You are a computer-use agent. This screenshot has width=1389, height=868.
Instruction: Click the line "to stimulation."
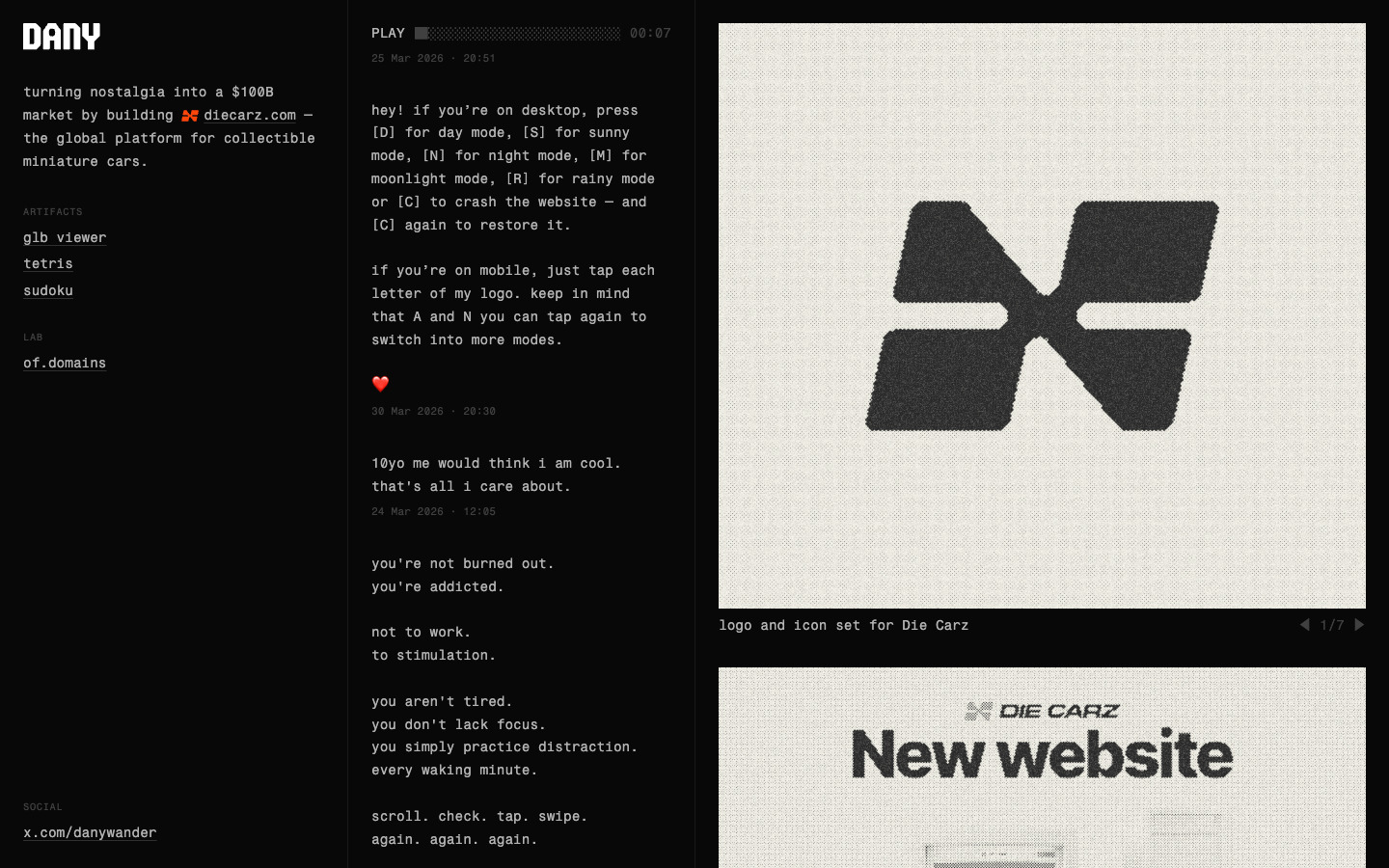(434, 655)
